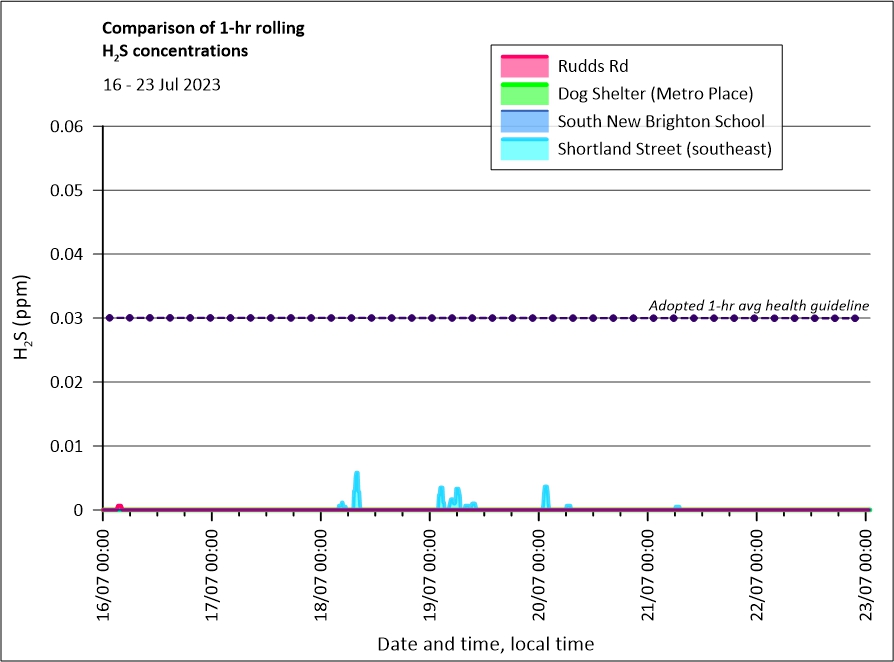Click the 22/07 00:00 x-axis tick label
Screen dimensions: 894x662
tap(756, 565)
